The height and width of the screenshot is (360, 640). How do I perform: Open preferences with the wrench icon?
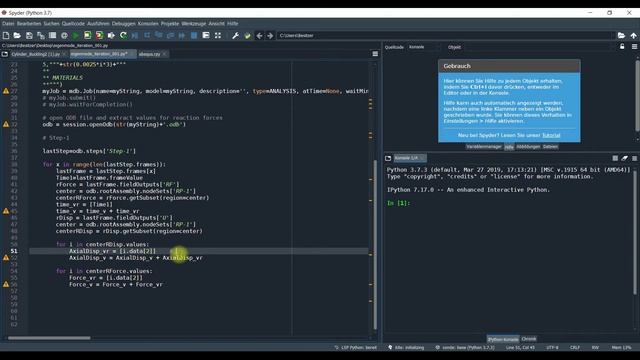pos(236,36)
